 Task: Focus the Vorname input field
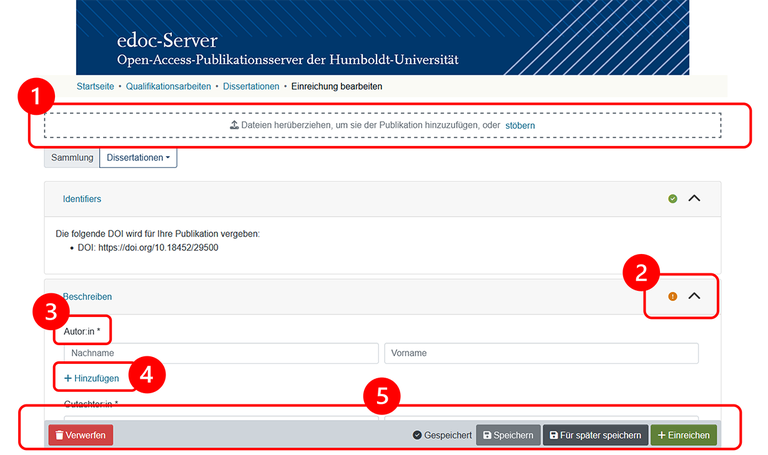tap(541, 353)
